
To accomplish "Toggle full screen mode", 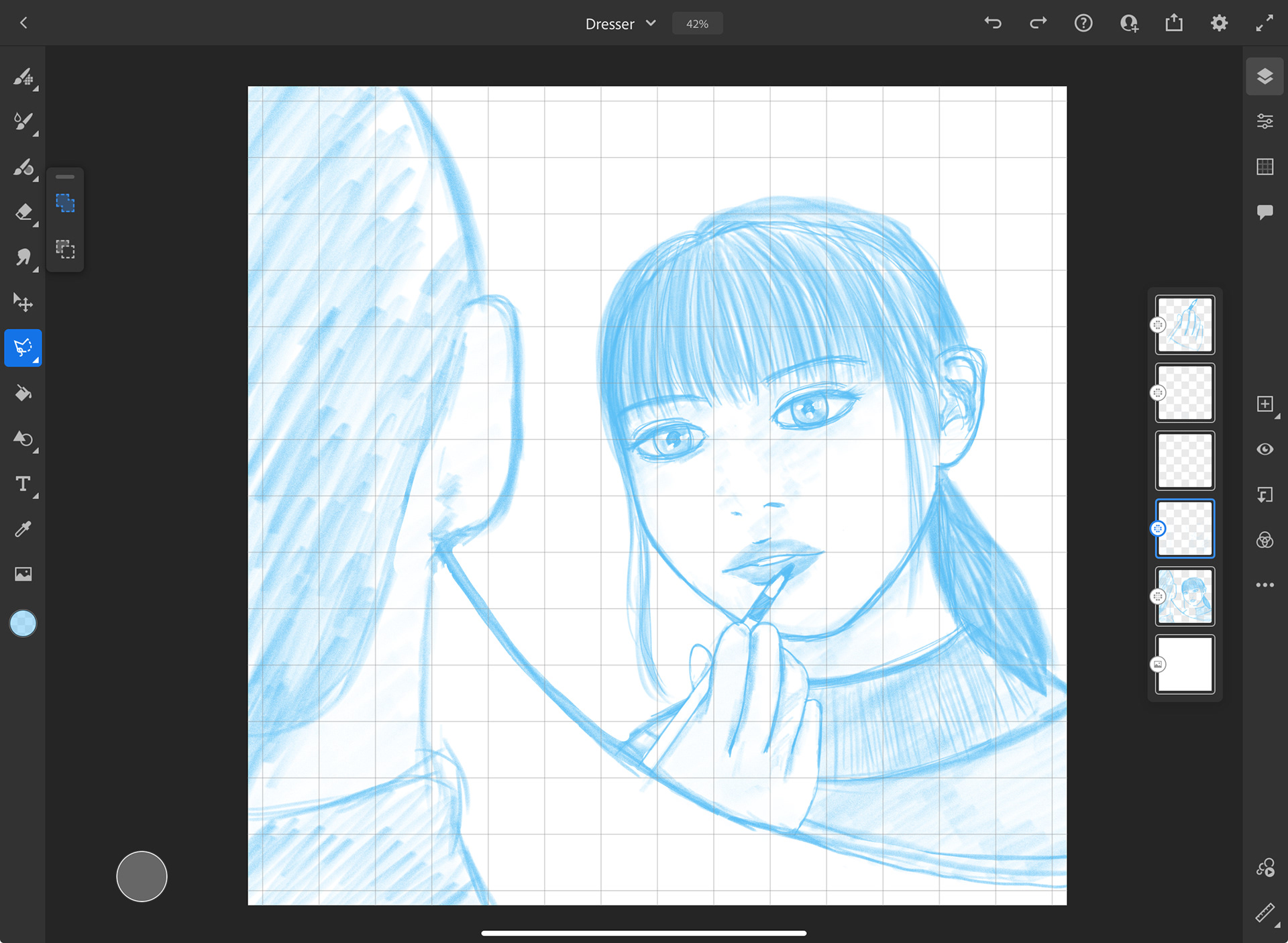I will (x=1265, y=23).
